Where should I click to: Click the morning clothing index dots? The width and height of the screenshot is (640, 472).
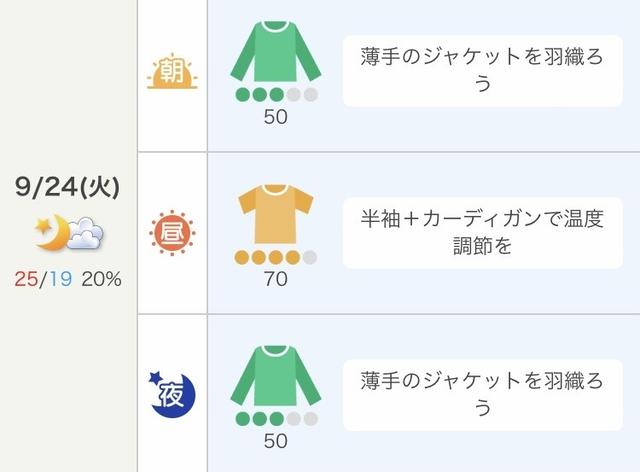[276, 95]
